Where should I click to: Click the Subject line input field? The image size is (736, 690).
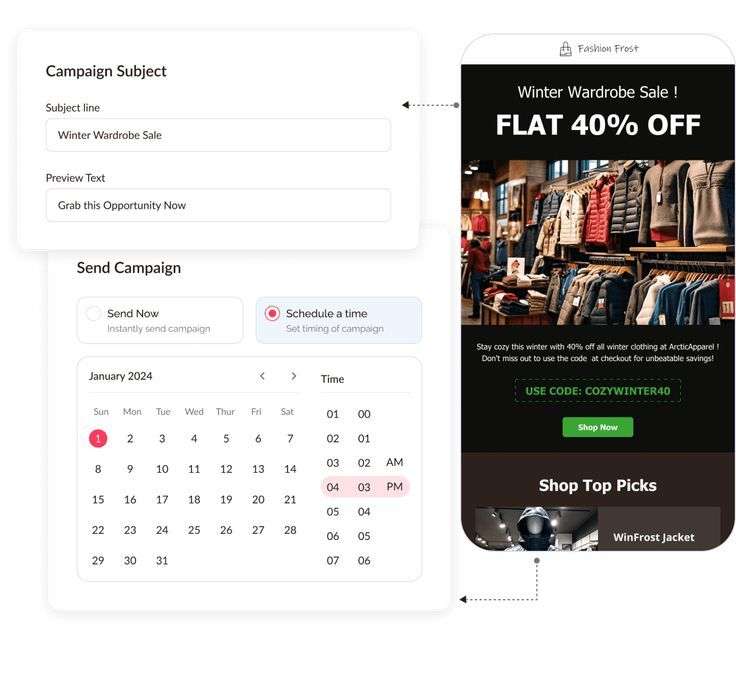pos(218,135)
